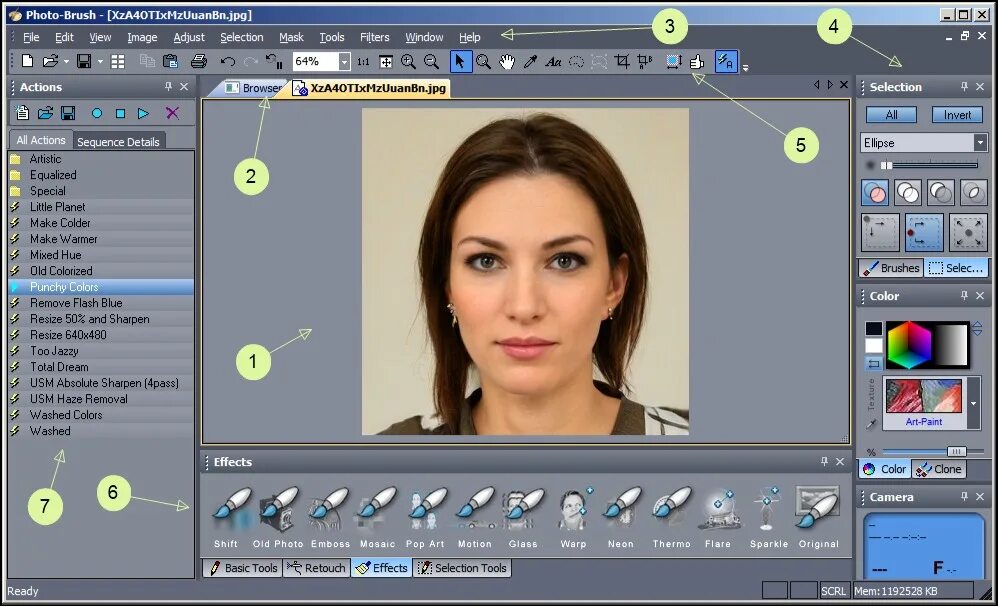Choose the Sparkle effect
Image resolution: width=998 pixels, height=606 pixels.
769,518
